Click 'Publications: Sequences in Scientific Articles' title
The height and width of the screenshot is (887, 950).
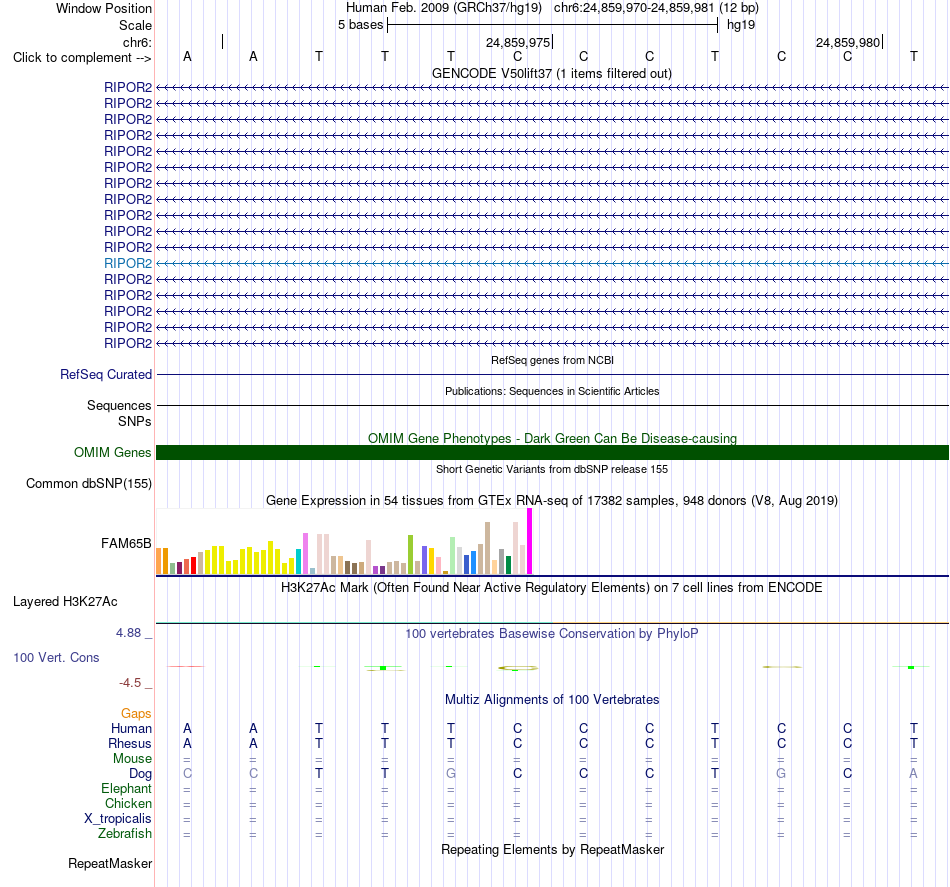pos(552,391)
